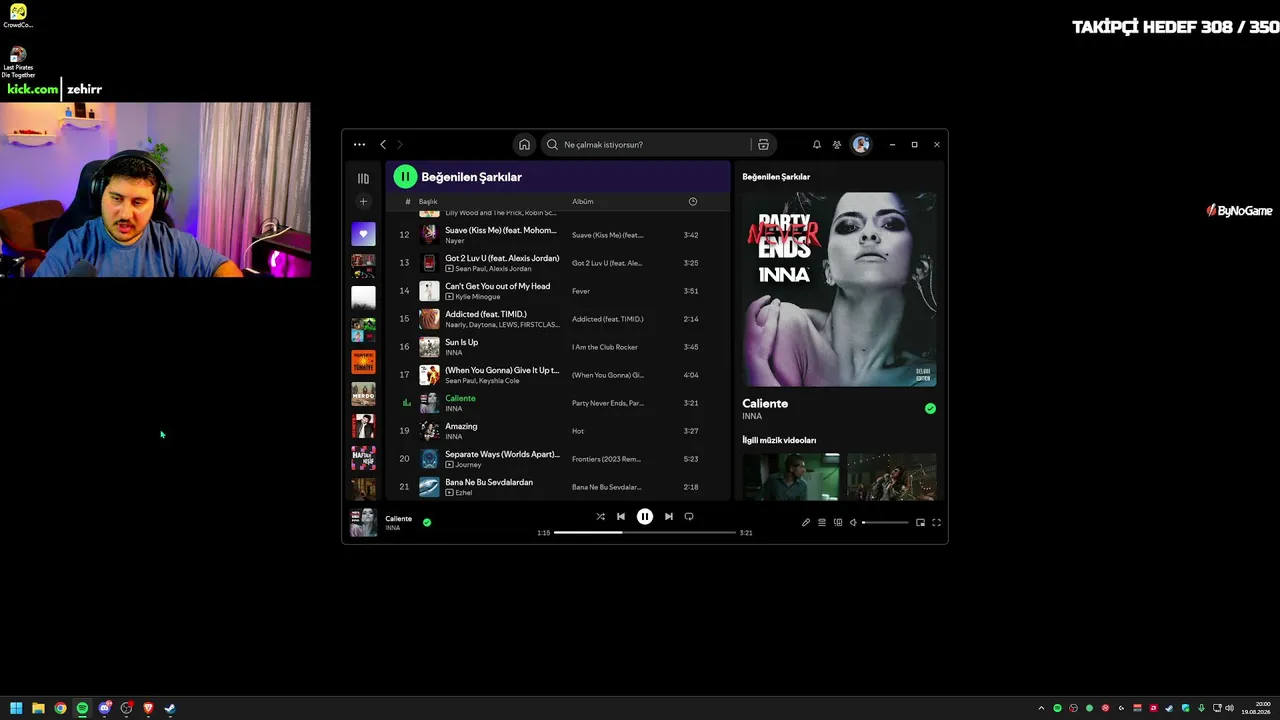Mute volume with the speaker icon
Viewport: 1280px width, 720px height.
[853, 522]
